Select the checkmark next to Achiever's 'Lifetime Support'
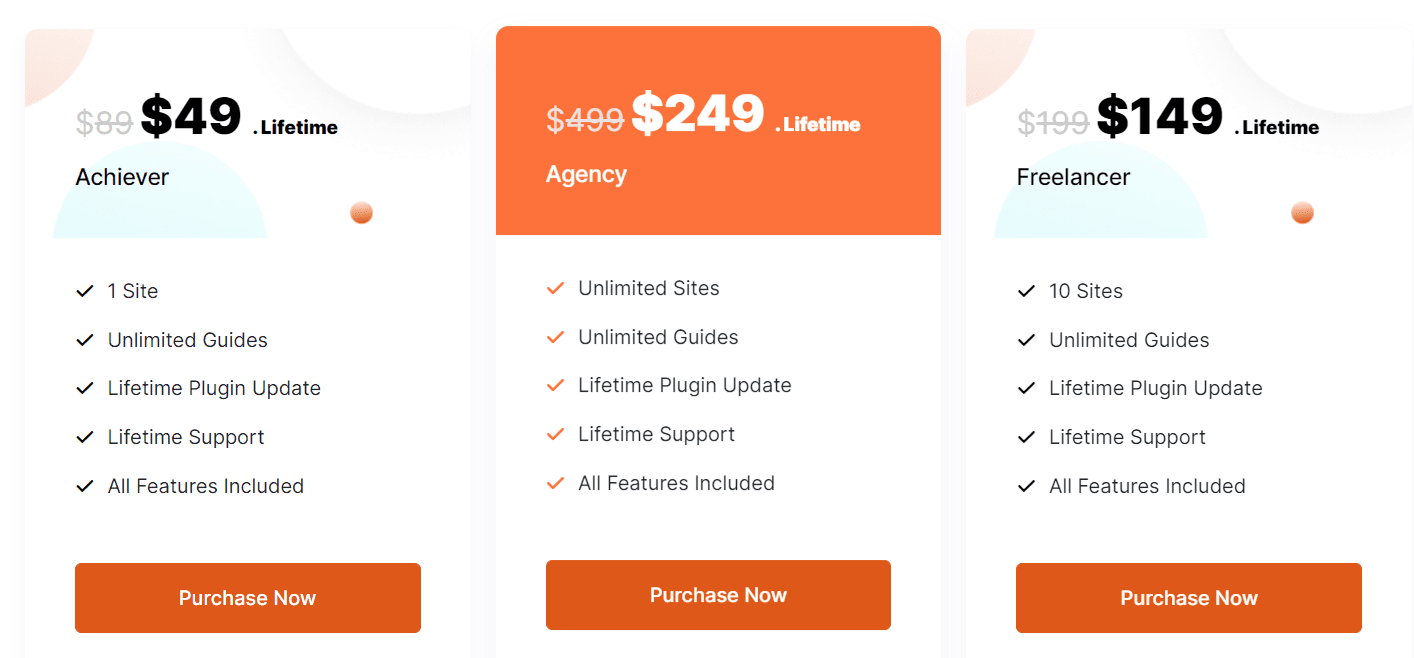 click(x=85, y=437)
